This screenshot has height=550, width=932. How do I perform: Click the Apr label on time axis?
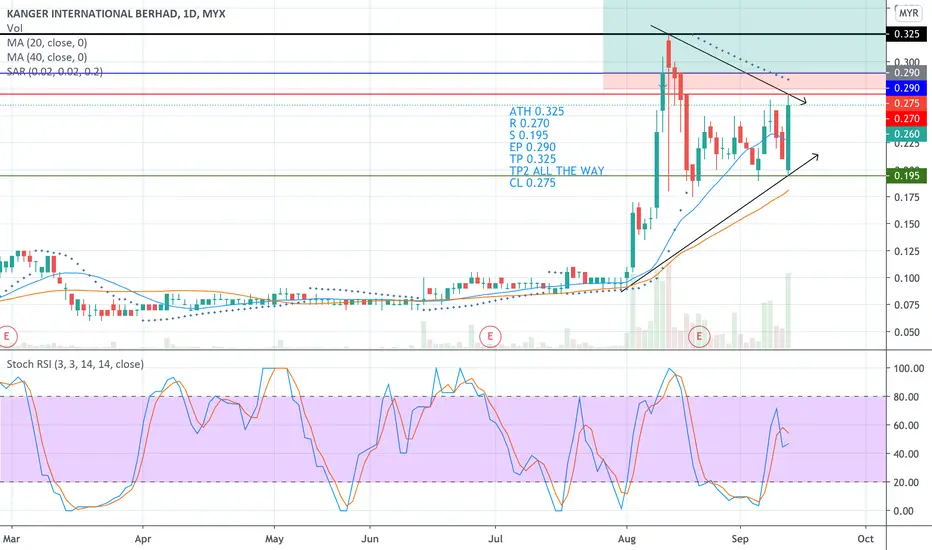coord(143,539)
